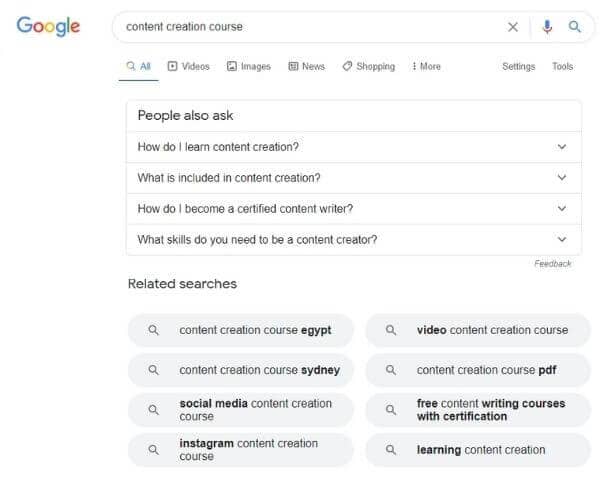Viewport: 600px width, 479px height.
Task: Open the More menu
Action: [426, 66]
